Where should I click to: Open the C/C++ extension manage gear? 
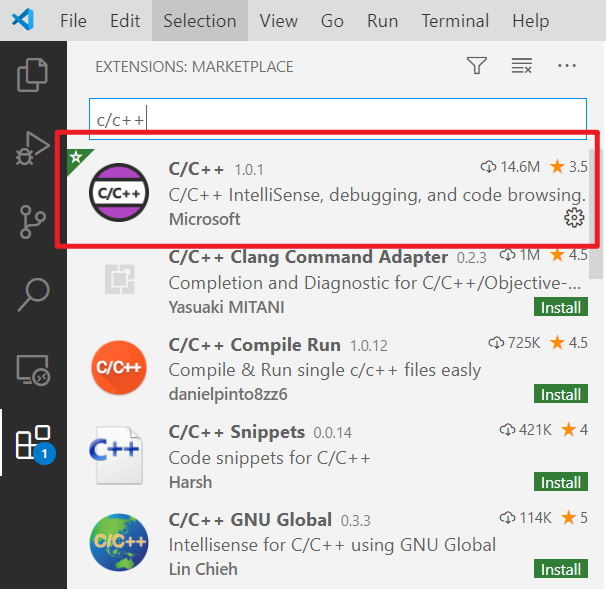tap(574, 218)
